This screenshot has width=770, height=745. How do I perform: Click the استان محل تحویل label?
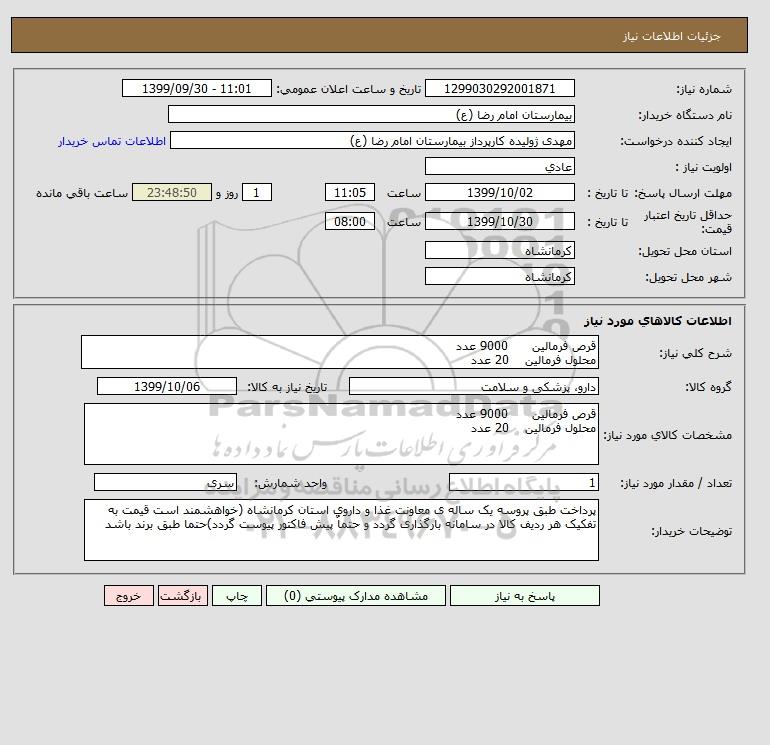(x=685, y=251)
